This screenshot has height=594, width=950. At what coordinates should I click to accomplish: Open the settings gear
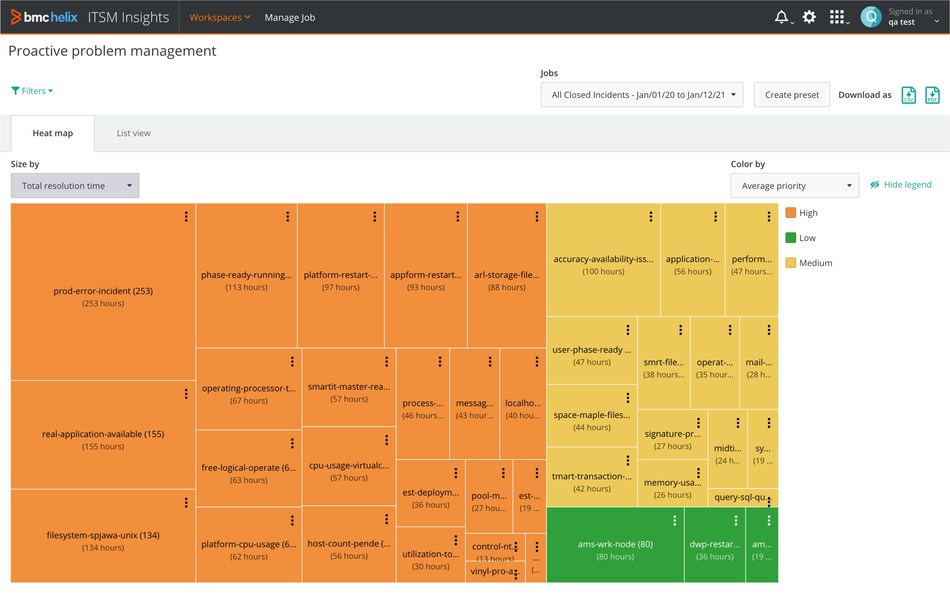click(809, 16)
